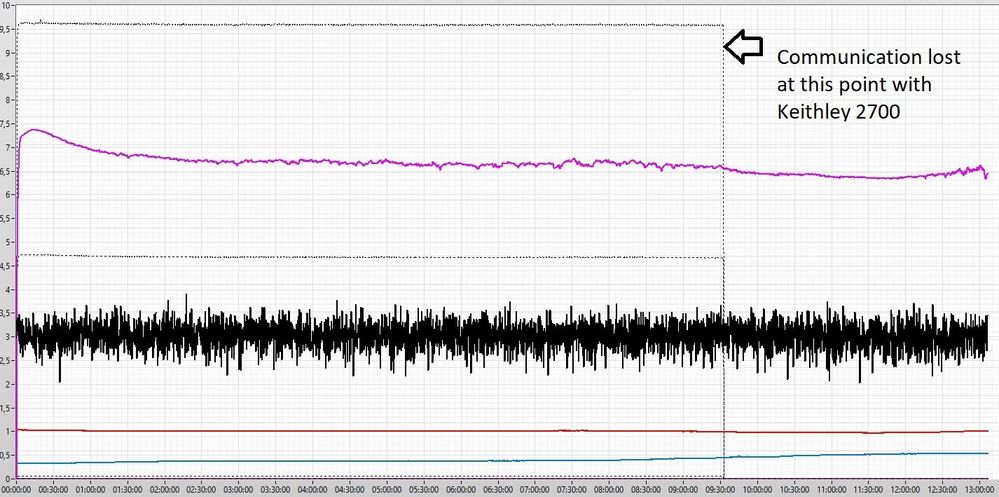Select the 03:00:00 x-axis tick label

238,491
